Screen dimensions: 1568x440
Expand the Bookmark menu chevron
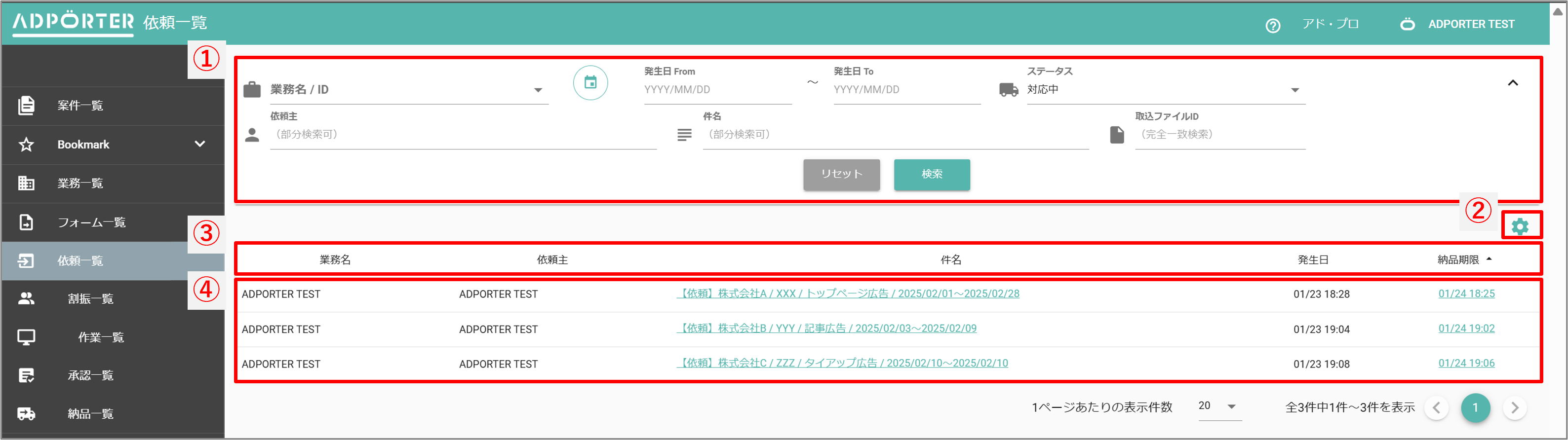pyautogui.click(x=199, y=144)
